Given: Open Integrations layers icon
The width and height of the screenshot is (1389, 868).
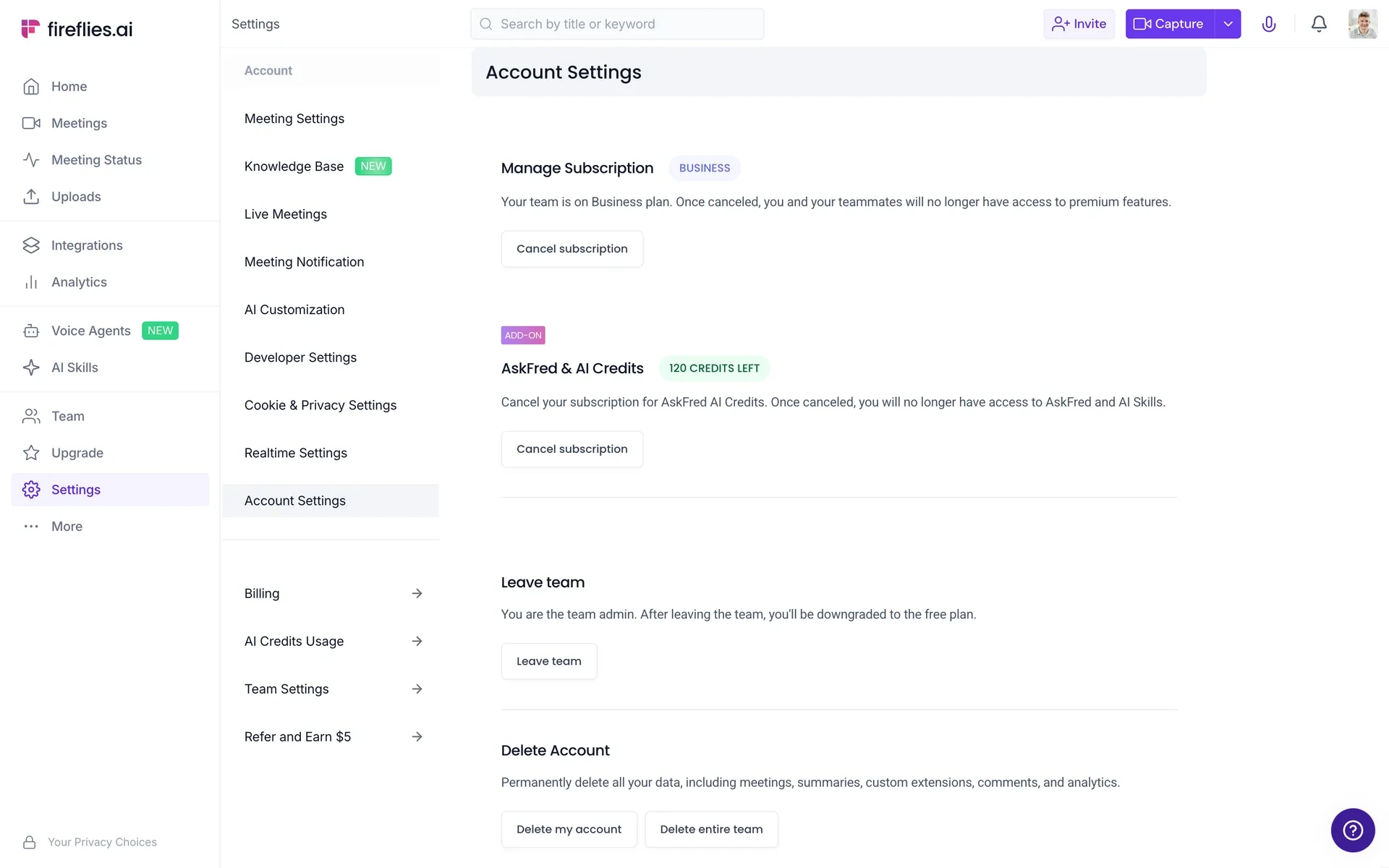Looking at the screenshot, I should 31,245.
